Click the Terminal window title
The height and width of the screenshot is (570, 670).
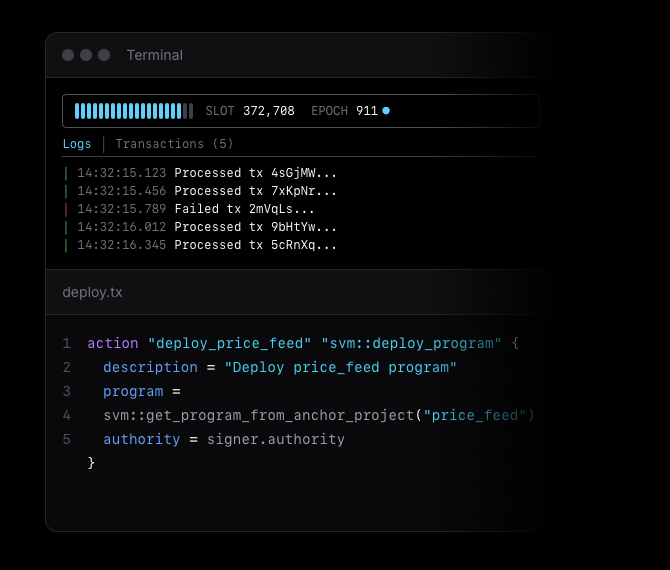[x=155, y=55]
